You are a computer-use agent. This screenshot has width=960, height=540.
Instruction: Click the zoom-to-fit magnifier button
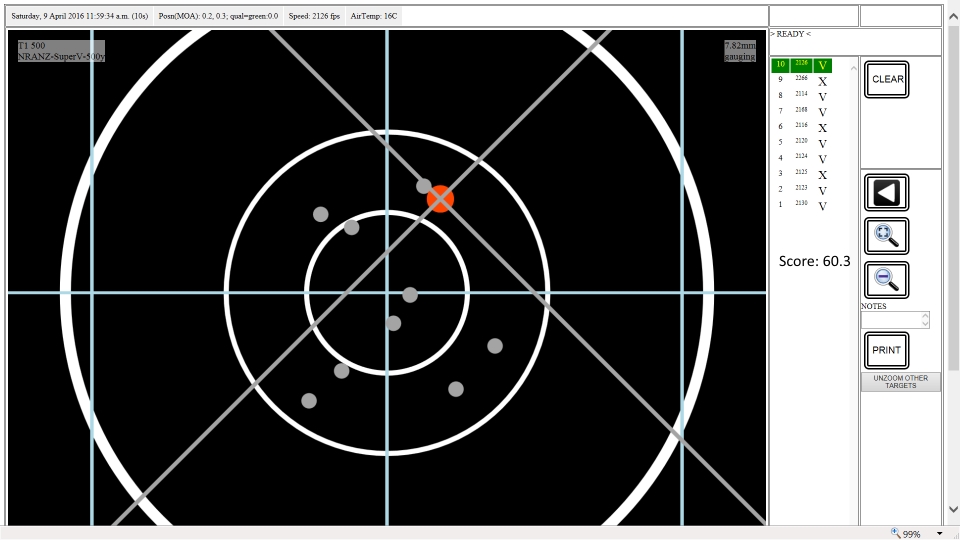click(x=886, y=236)
